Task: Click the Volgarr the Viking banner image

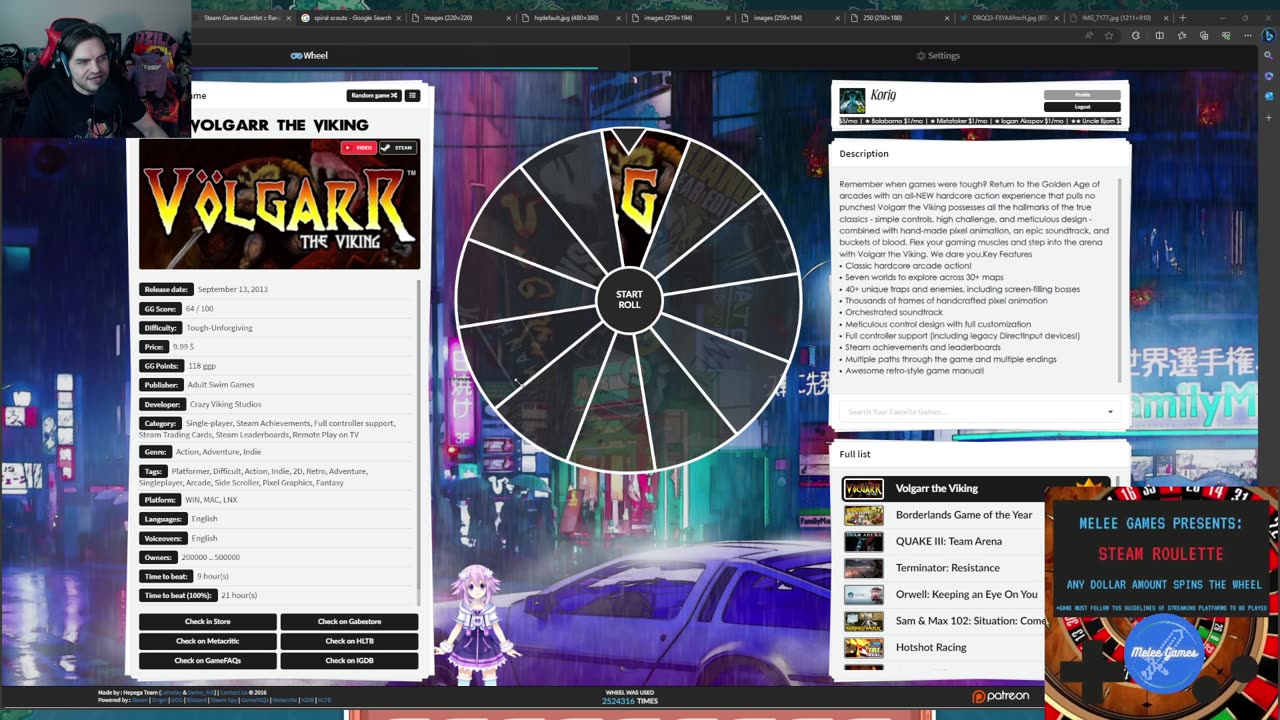Action: 279,204
